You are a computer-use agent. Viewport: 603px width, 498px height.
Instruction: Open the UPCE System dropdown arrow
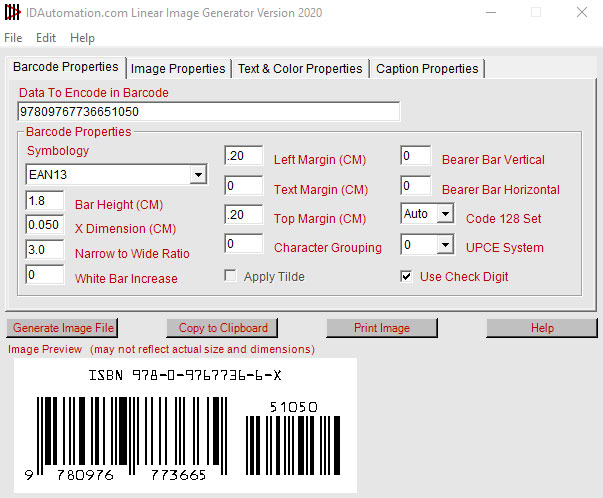(x=445, y=245)
